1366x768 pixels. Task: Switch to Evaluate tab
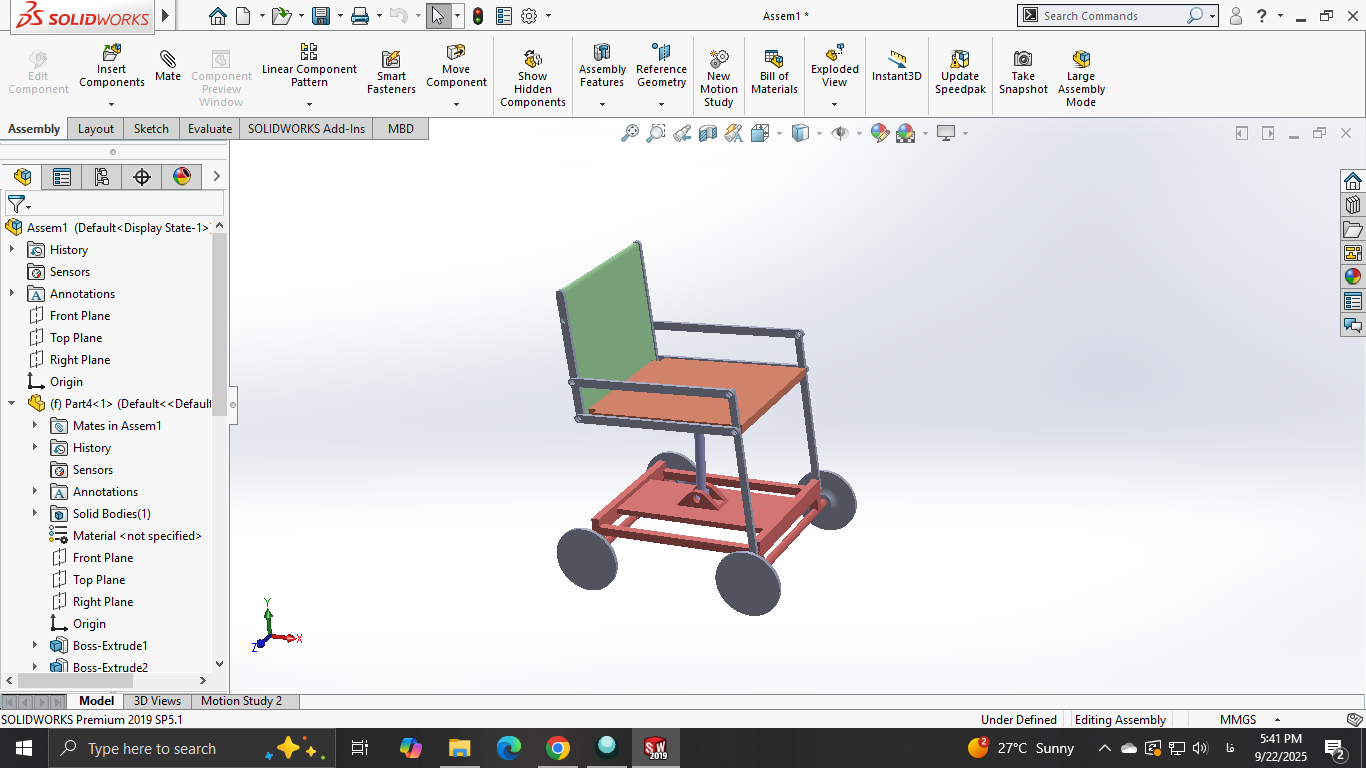(210, 128)
